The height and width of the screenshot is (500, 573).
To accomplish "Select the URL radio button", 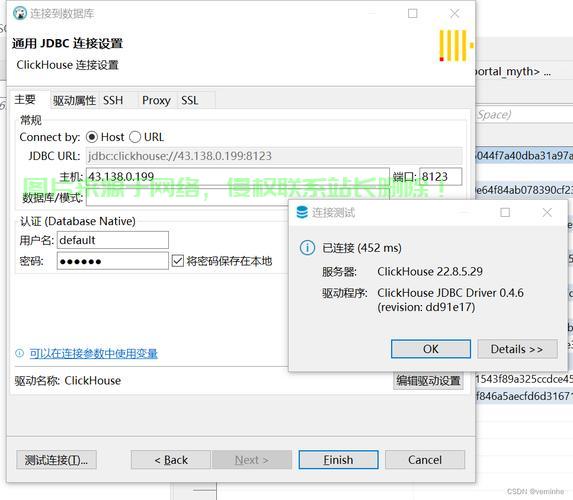I will coord(135,137).
